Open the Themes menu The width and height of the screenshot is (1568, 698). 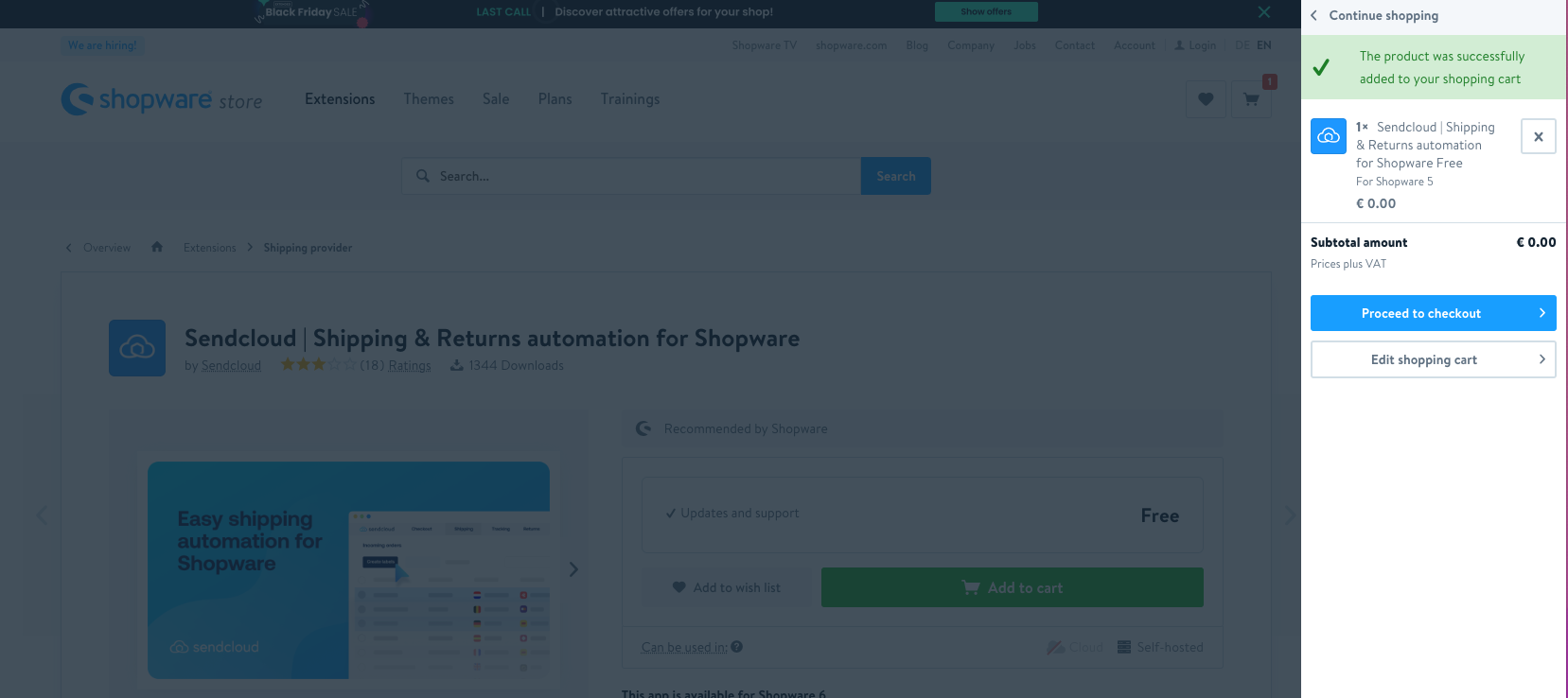point(429,99)
